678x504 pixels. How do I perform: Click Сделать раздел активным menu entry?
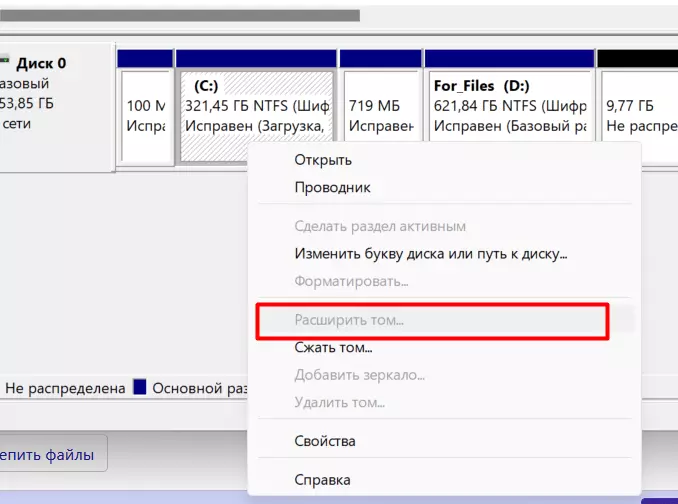[380, 227]
